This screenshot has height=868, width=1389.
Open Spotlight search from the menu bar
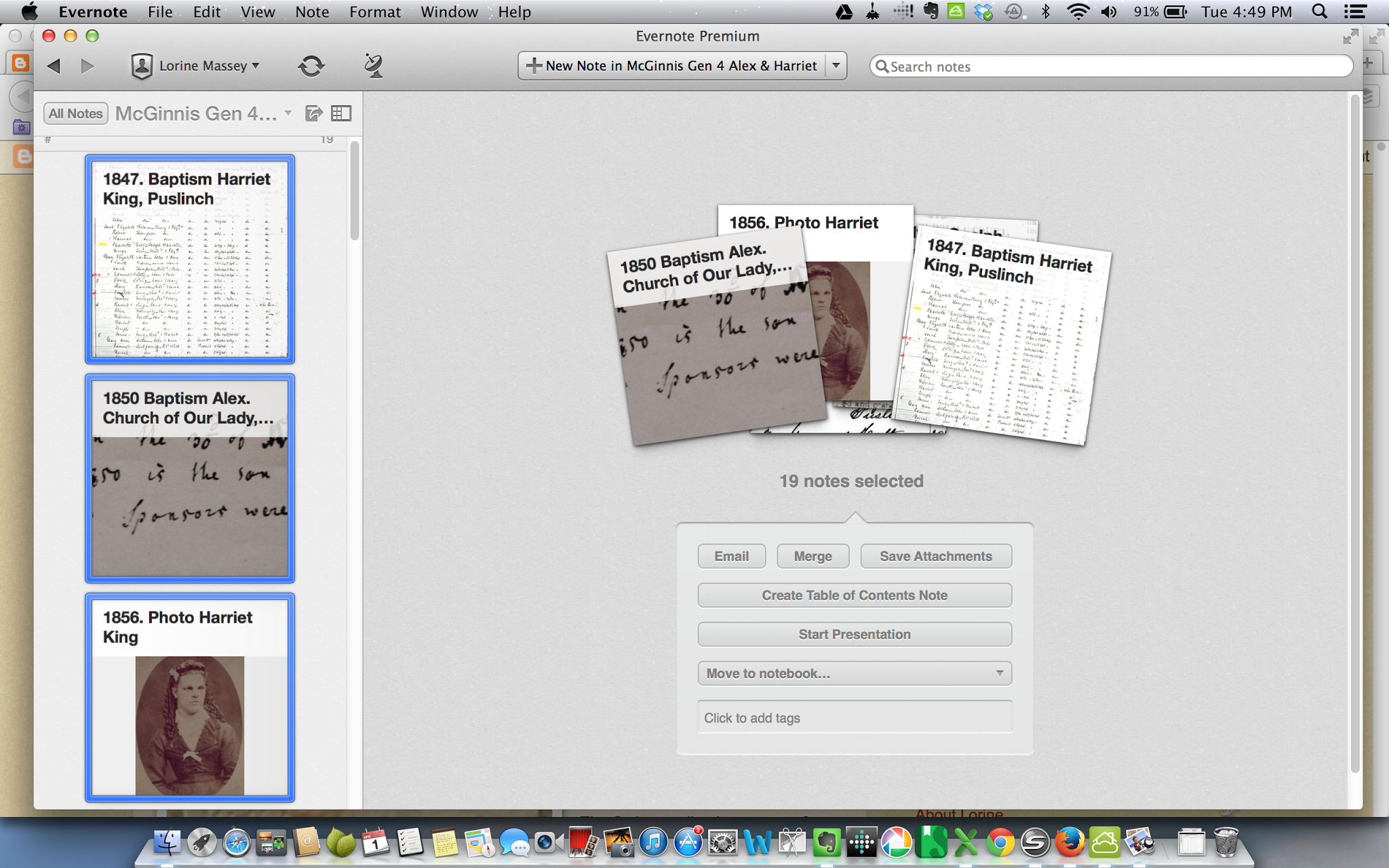1318,12
